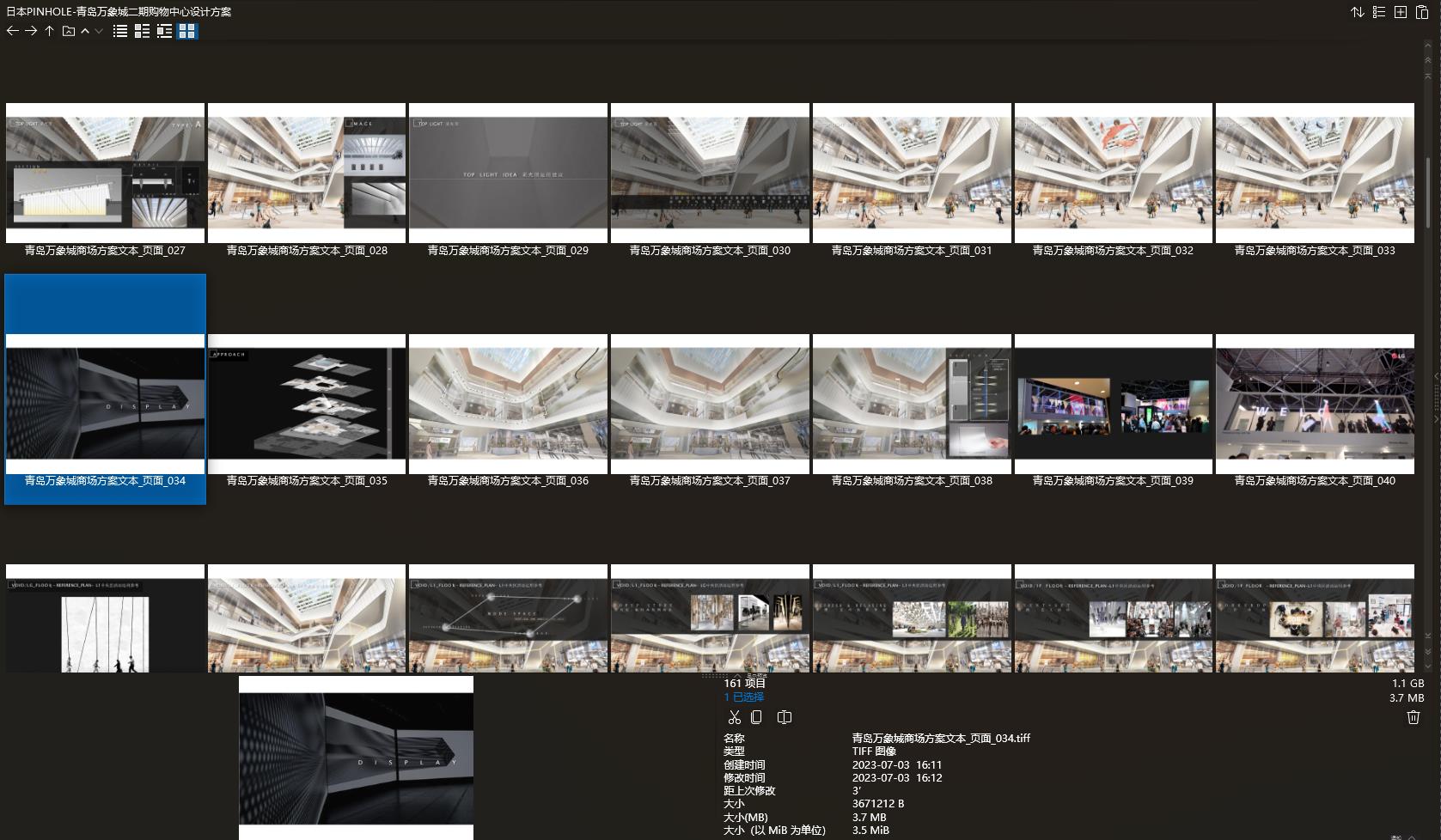The height and width of the screenshot is (840, 1441).
Task: Activate the thumbnail grid view mode
Action: coord(187,31)
